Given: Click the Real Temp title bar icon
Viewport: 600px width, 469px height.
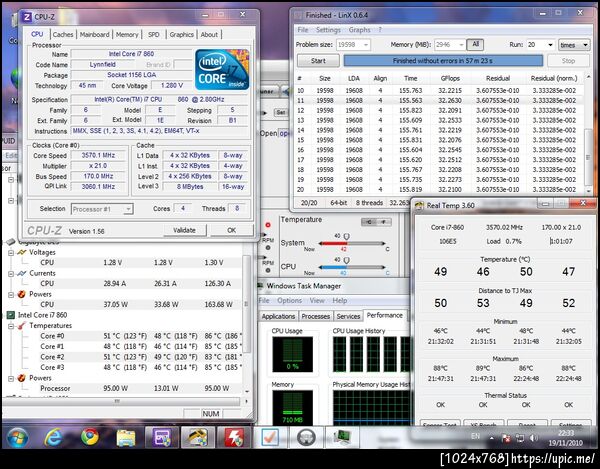Looking at the screenshot, I should point(419,205).
